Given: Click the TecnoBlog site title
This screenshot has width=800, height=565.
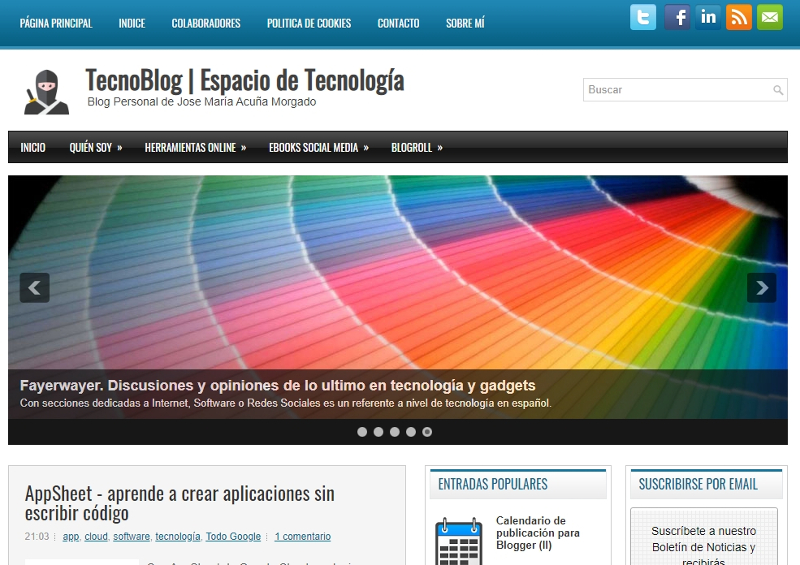Looking at the screenshot, I should pyautogui.click(x=245, y=81).
